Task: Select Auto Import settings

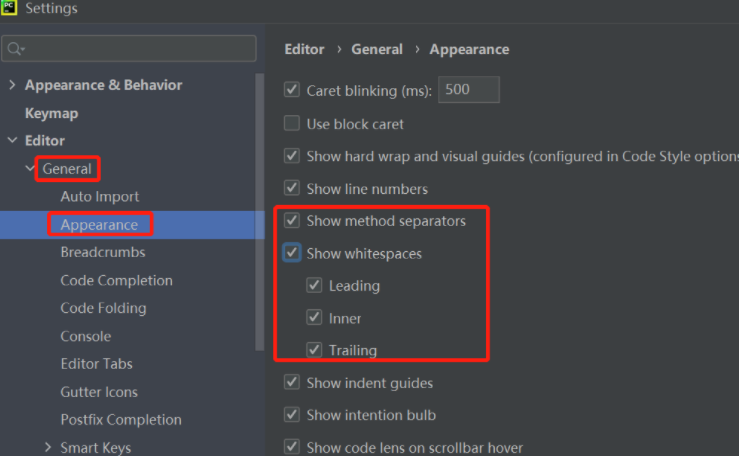Action: pyautogui.click(x=99, y=197)
